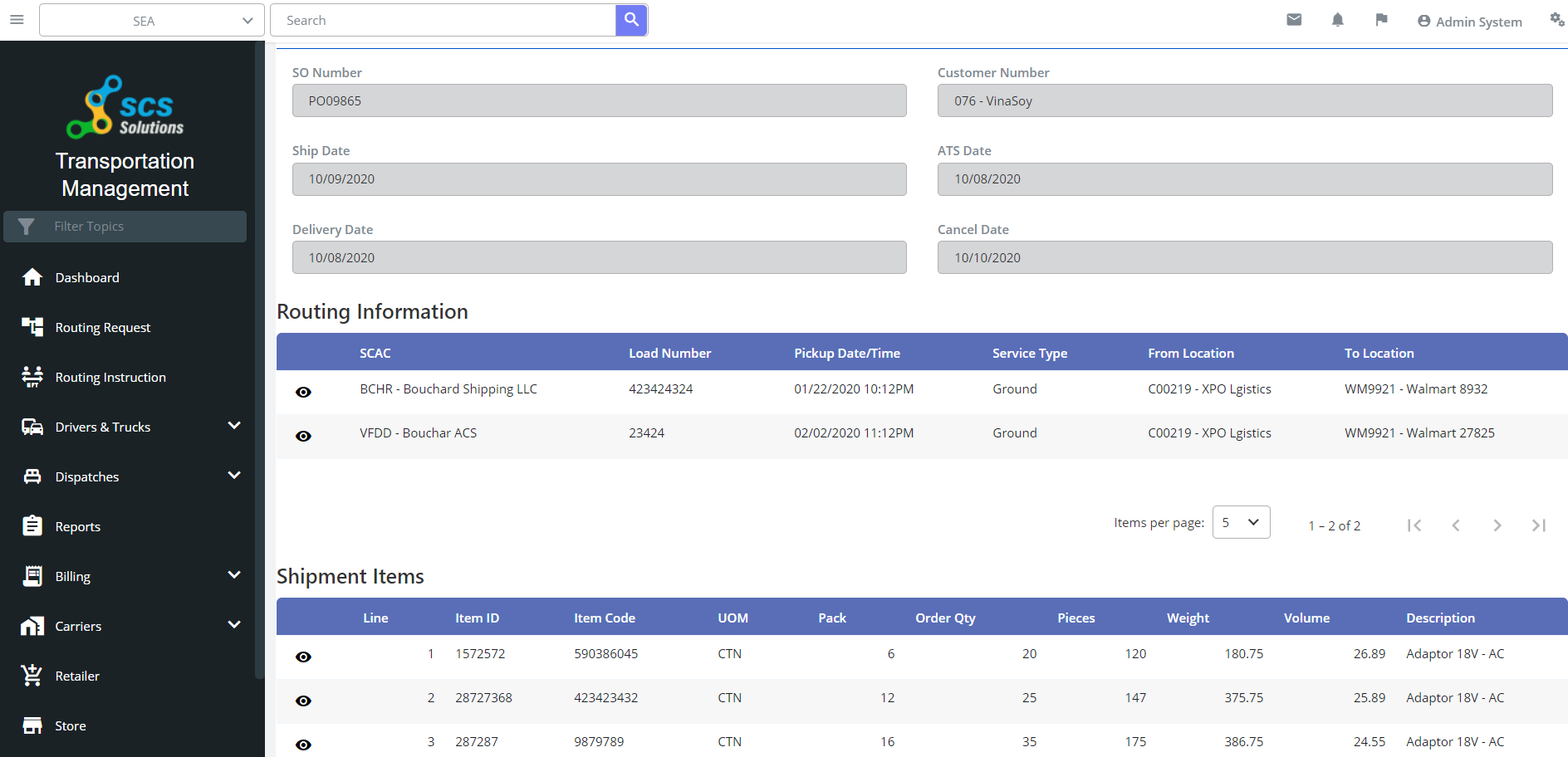Select the Dashboard home icon

[x=32, y=276]
